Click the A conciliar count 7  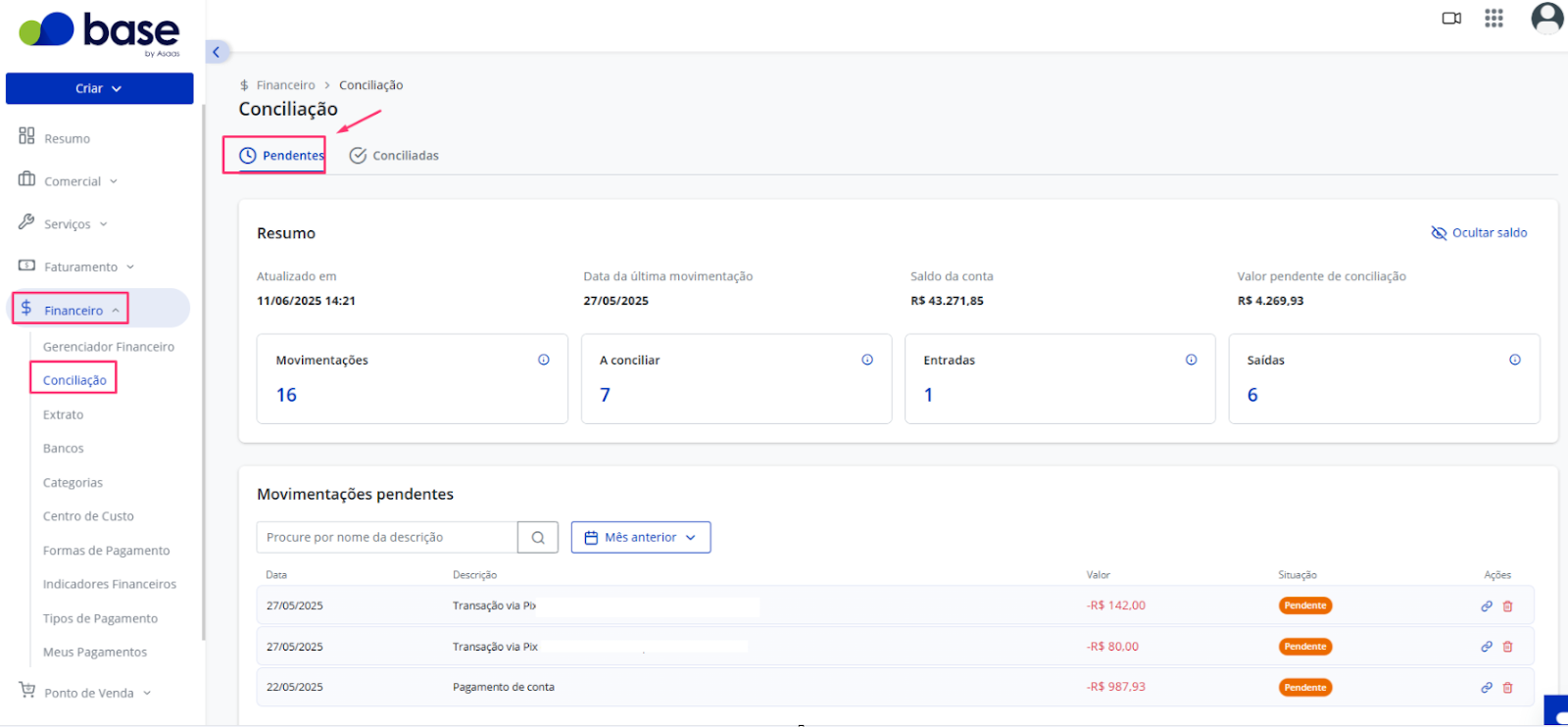pyautogui.click(x=605, y=395)
